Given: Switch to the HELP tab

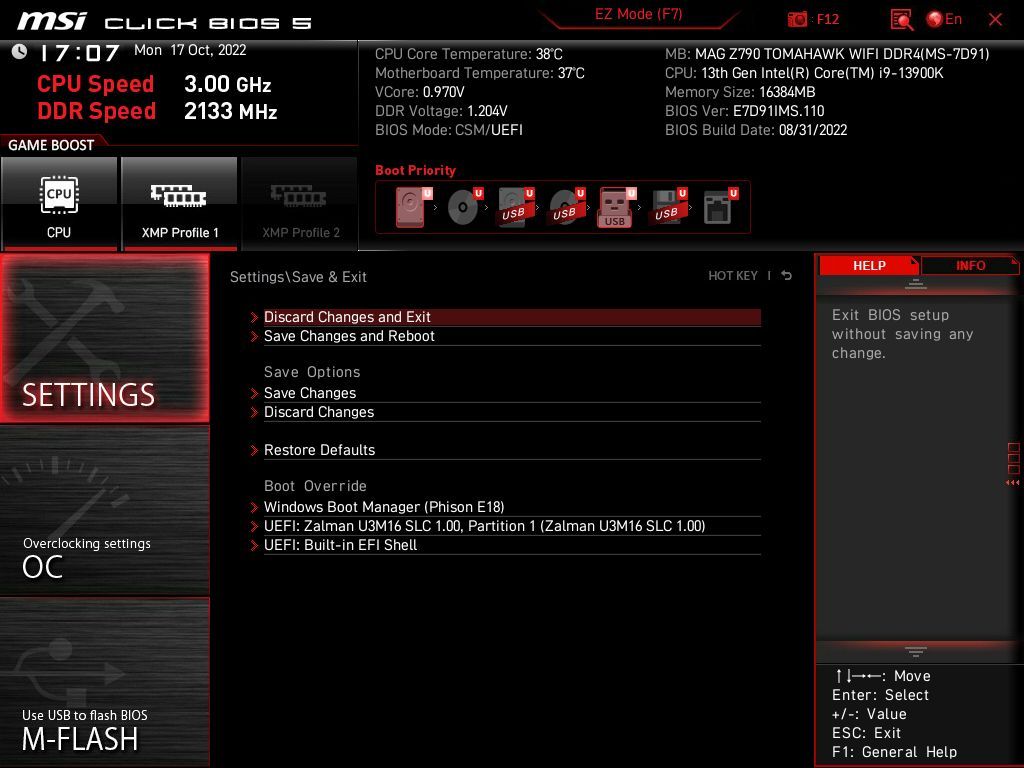Looking at the screenshot, I should point(869,265).
